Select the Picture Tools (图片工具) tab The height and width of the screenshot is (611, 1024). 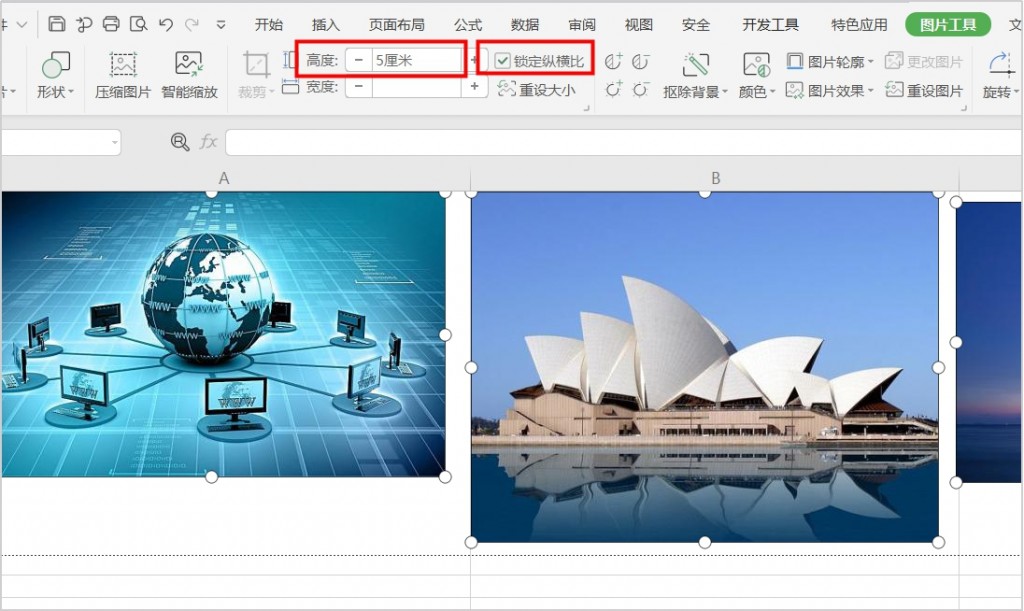948,25
